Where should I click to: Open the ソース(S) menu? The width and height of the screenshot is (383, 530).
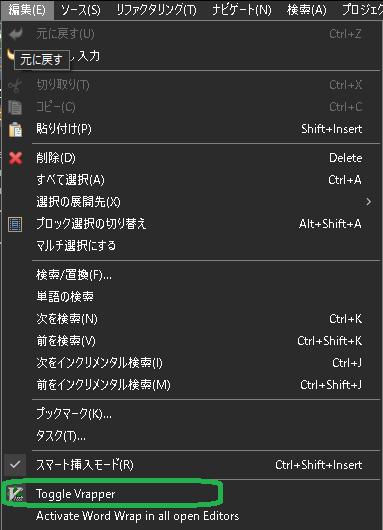click(81, 10)
